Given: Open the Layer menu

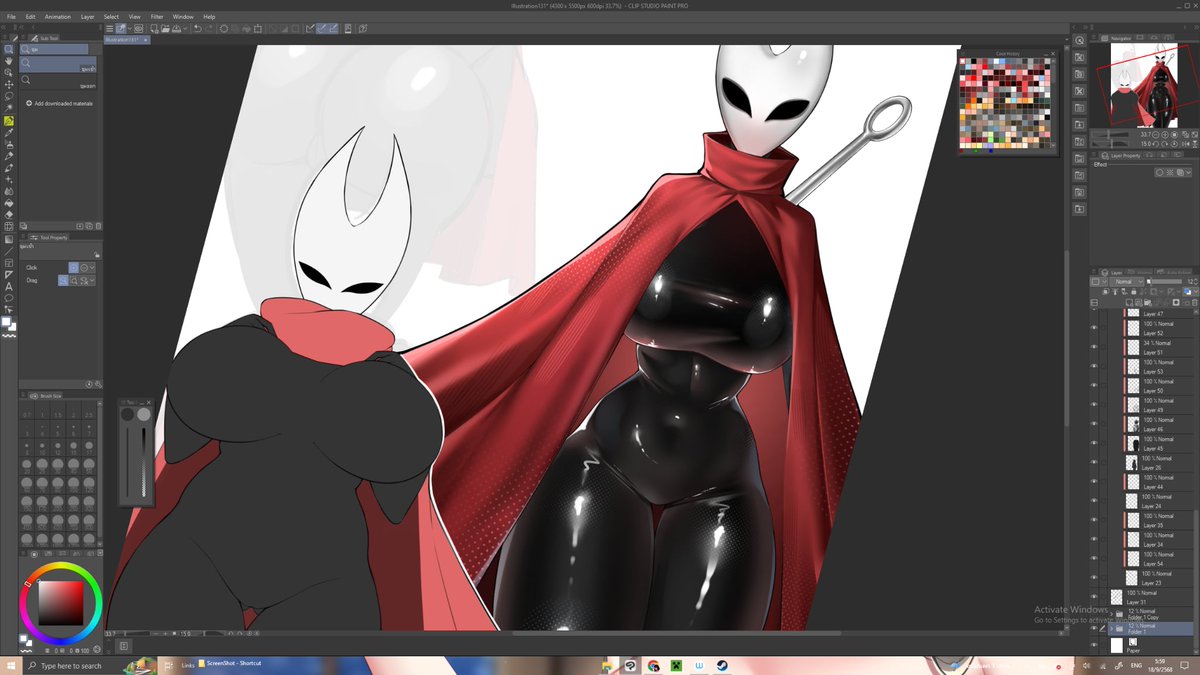Looking at the screenshot, I should [88, 17].
